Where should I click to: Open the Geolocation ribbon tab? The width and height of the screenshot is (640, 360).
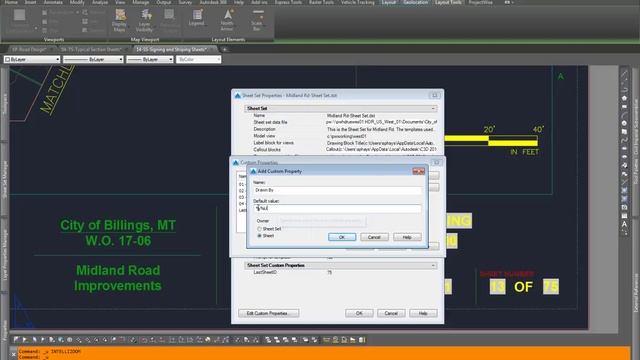pos(416,2)
